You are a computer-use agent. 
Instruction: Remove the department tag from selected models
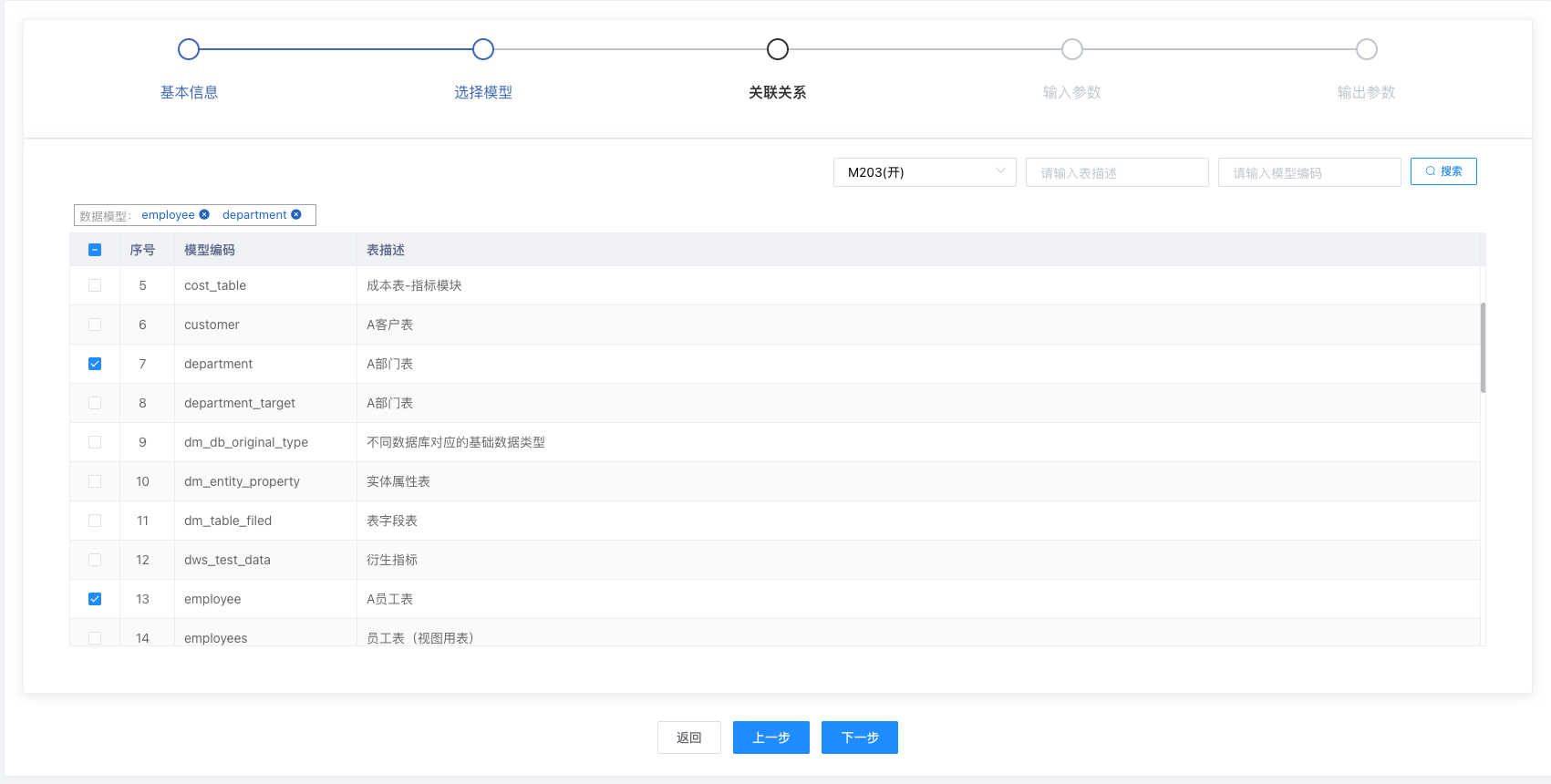(x=296, y=214)
